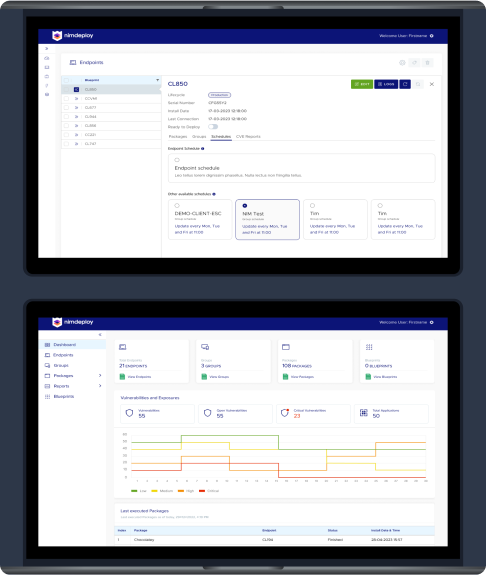This screenshot has width=486, height=575.
Task: Tick the checkbox for endpoint CCVM
Action: (66, 99)
